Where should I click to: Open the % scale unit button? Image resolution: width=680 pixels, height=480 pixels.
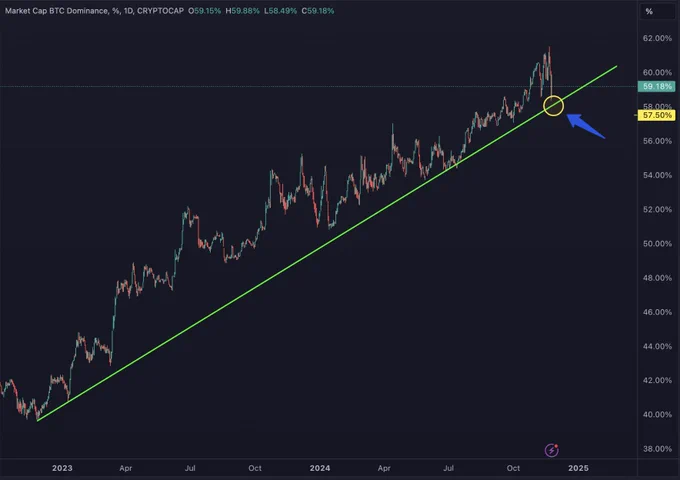pos(657,11)
